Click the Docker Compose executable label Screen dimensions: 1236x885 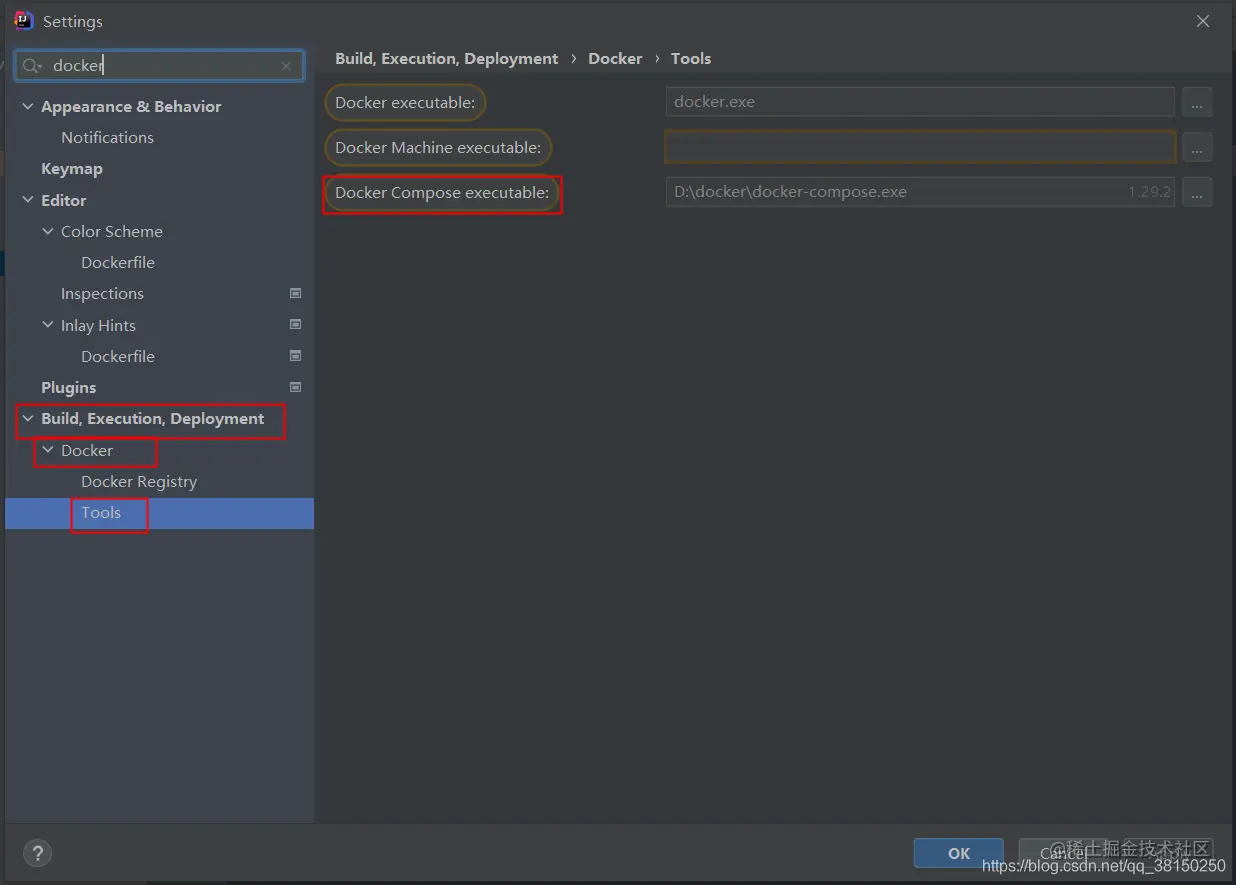tap(442, 192)
